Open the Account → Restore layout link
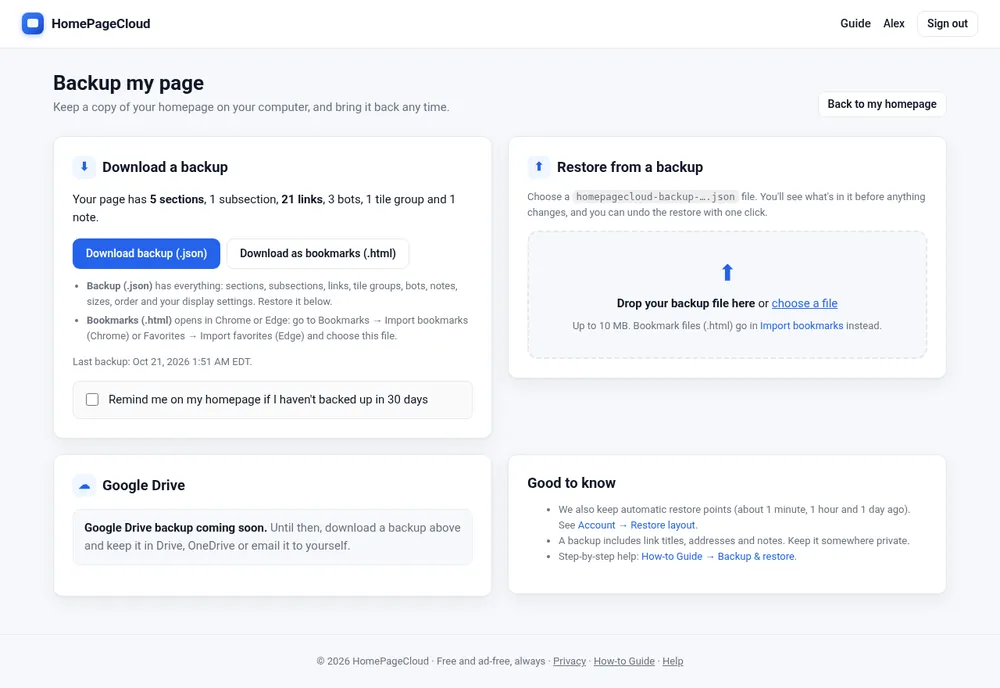 (636, 525)
